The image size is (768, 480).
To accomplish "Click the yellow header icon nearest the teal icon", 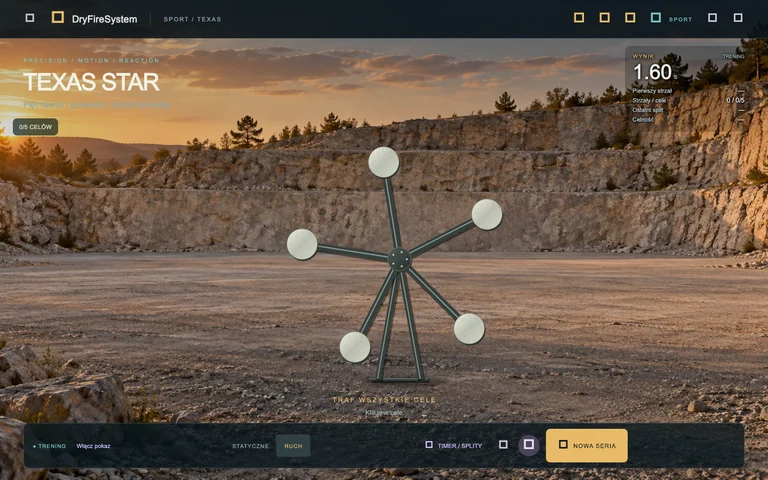I will [x=630, y=18].
